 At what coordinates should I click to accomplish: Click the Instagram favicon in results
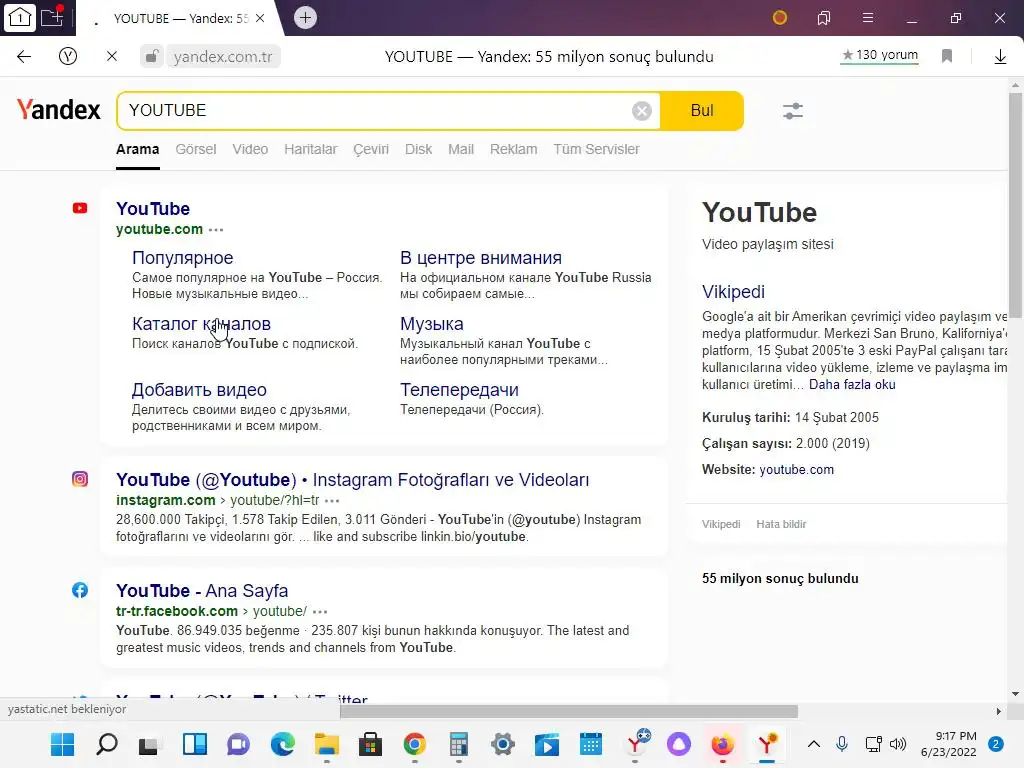80,479
